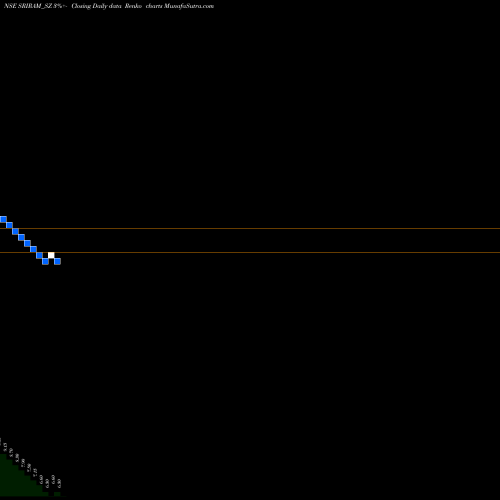Click the topmost blue Renko brick
This screenshot has width=500, height=500.
point(3,219)
